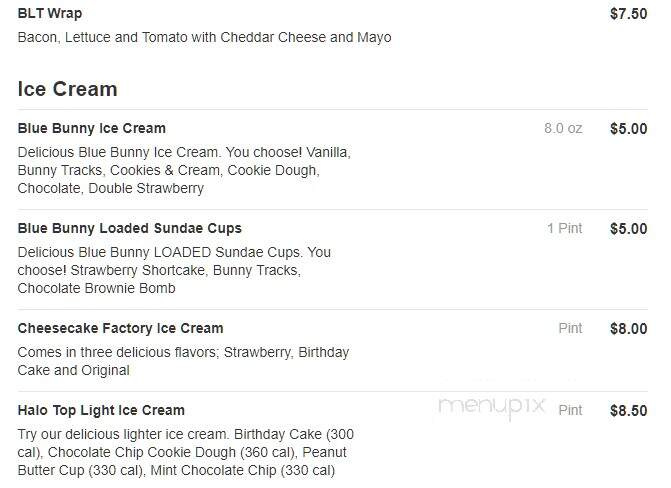Open the Blue Bunny Loaded Sundae Cups item
This screenshot has height=488, width=671.
point(129,228)
